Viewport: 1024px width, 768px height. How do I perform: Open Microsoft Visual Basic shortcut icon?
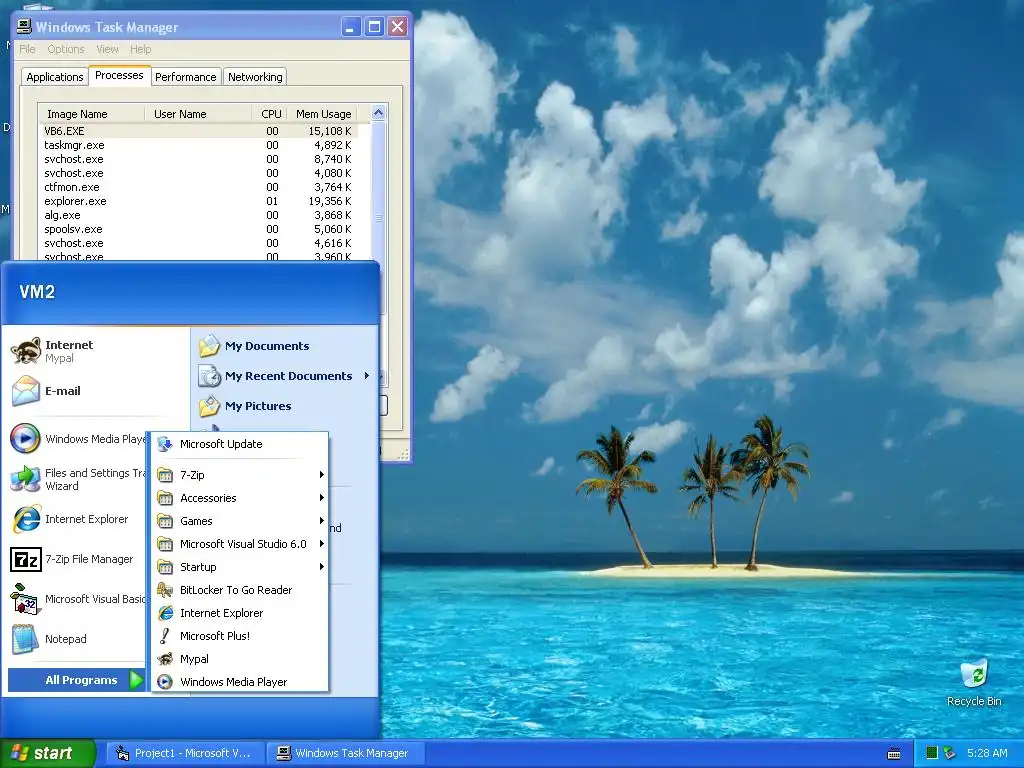[25, 599]
